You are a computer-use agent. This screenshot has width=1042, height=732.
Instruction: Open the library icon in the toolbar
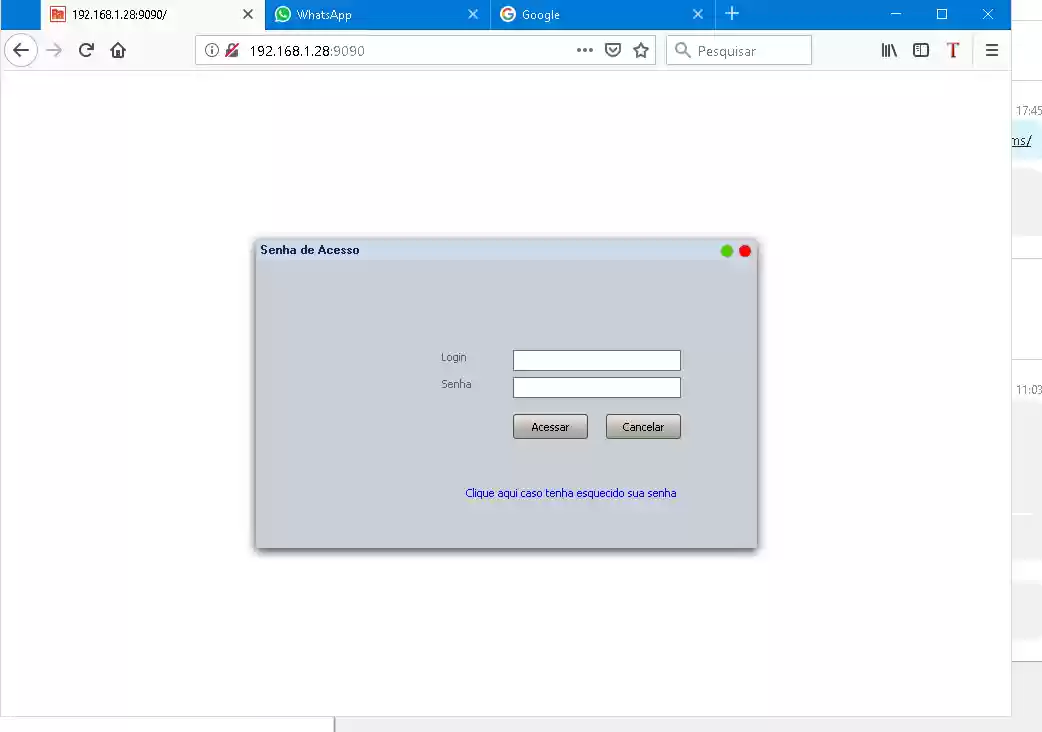pyautogui.click(x=889, y=50)
